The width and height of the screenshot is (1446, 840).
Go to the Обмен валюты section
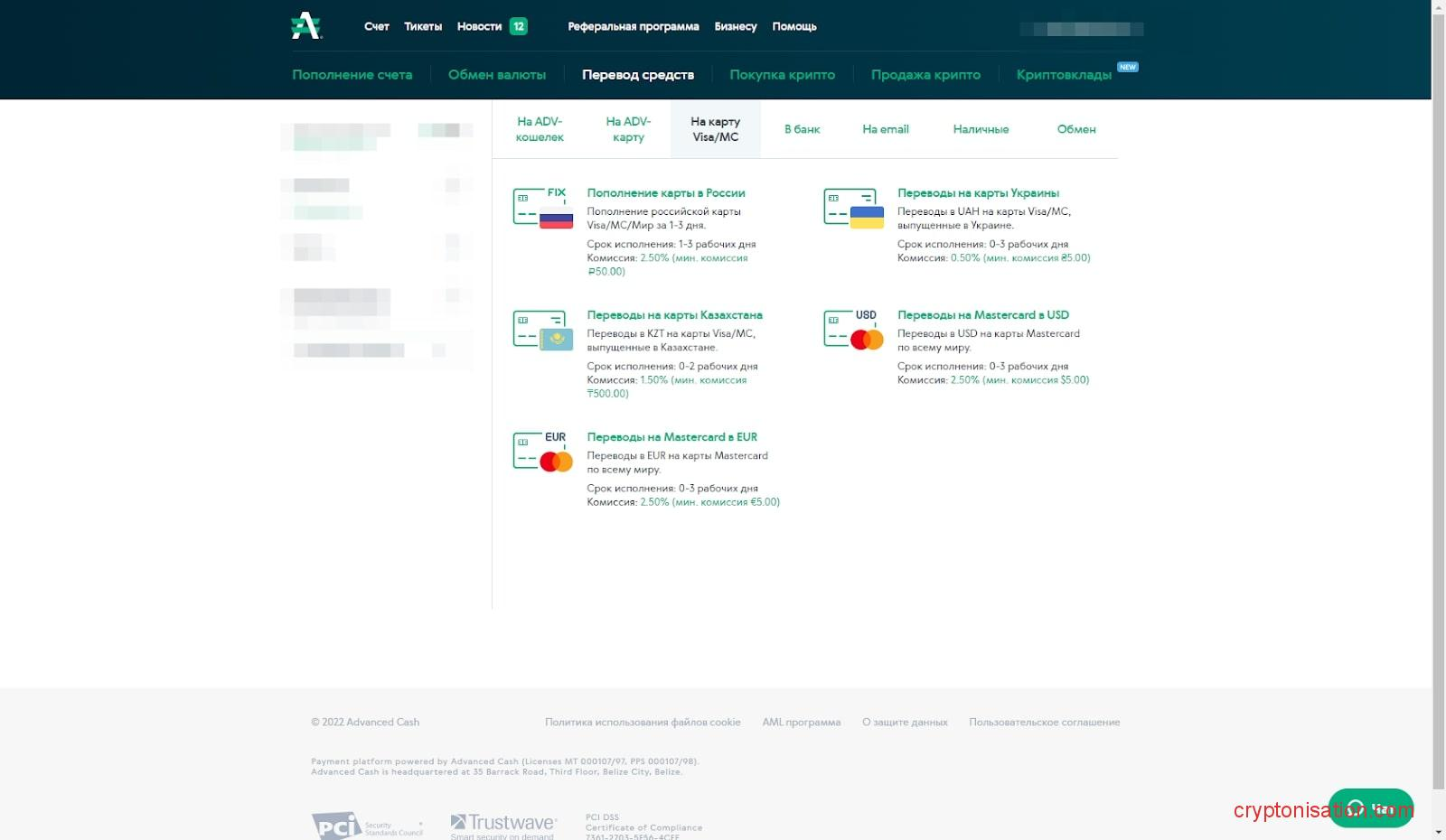click(x=497, y=75)
